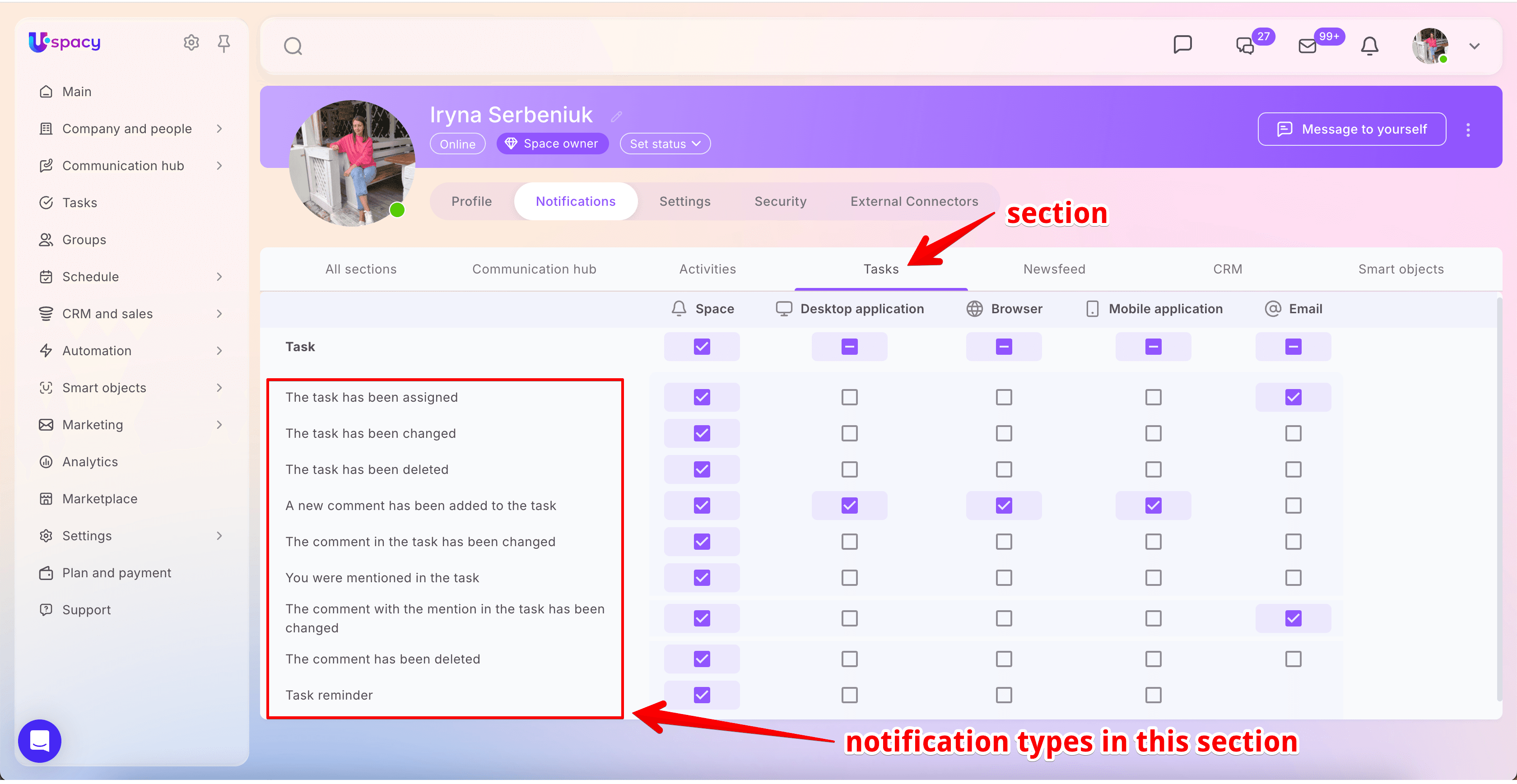Open Groups in the sidebar
The width and height of the screenshot is (1517, 784).
pyautogui.click(x=84, y=240)
